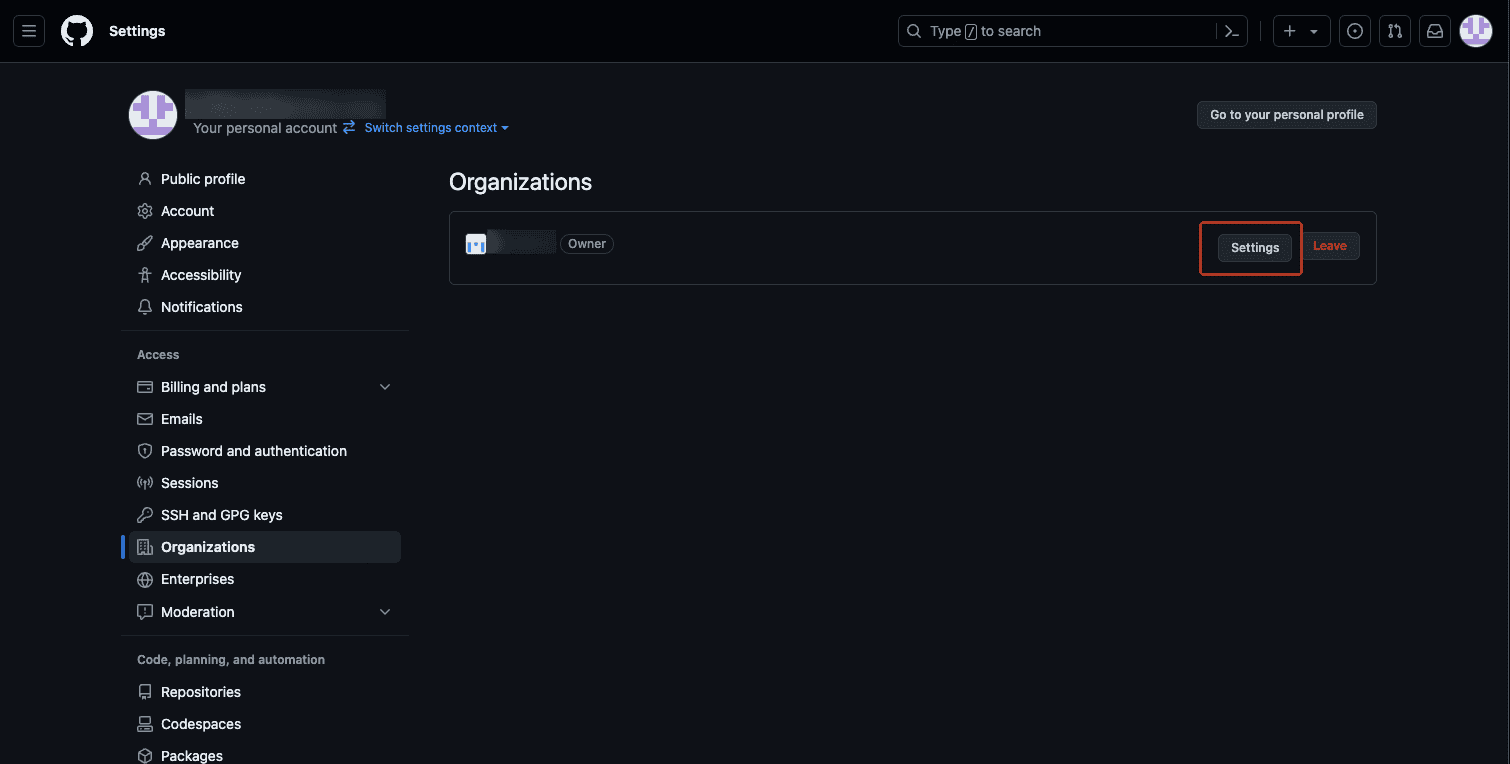Open Repositories settings
The height and width of the screenshot is (764, 1510).
click(265, 692)
